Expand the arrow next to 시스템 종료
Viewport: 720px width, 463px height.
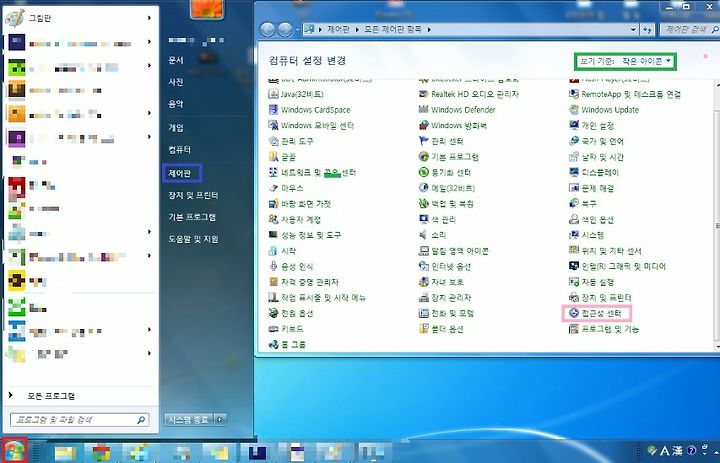(220, 419)
